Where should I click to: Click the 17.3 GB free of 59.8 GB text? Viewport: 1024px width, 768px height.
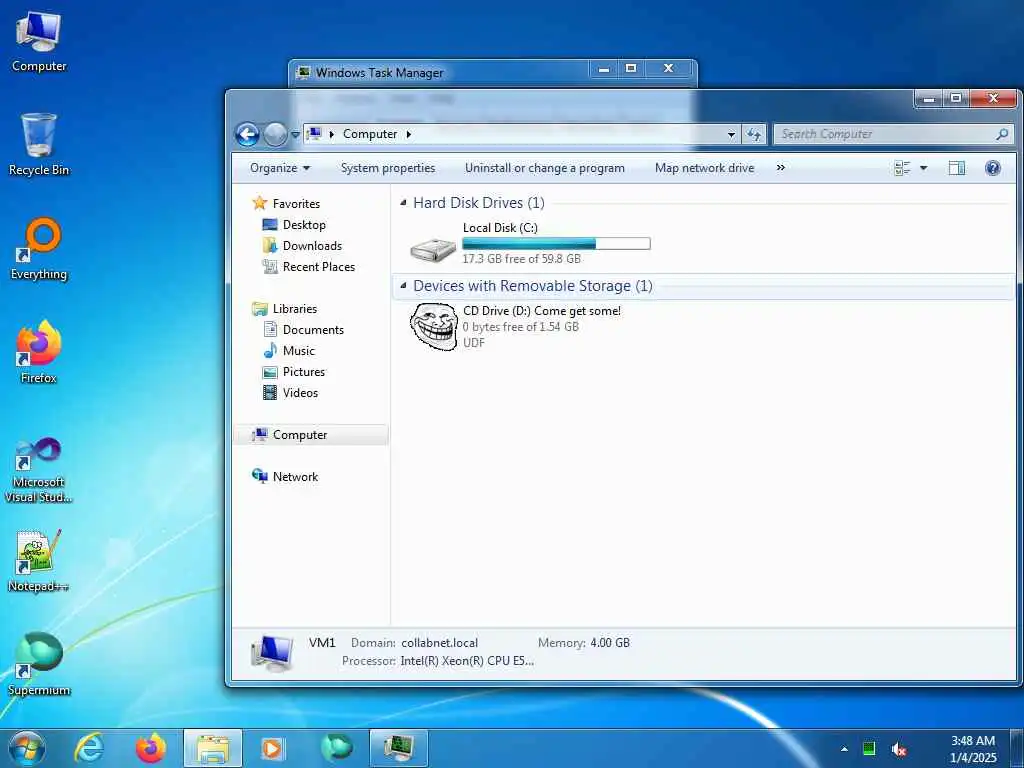(x=521, y=259)
